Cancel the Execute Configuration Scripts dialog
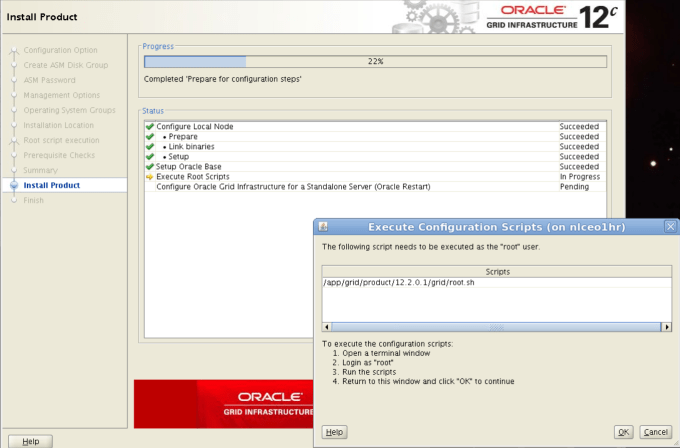Viewport: 680px width, 448px height. [654, 432]
